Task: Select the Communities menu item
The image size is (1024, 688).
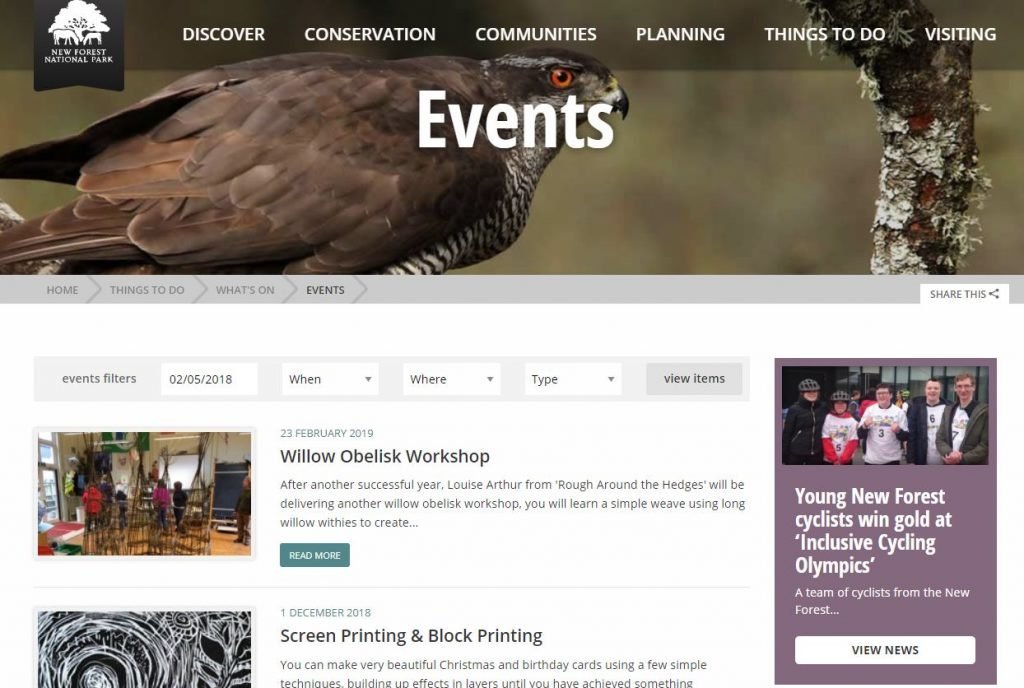Action: click(x=536, y=34)
